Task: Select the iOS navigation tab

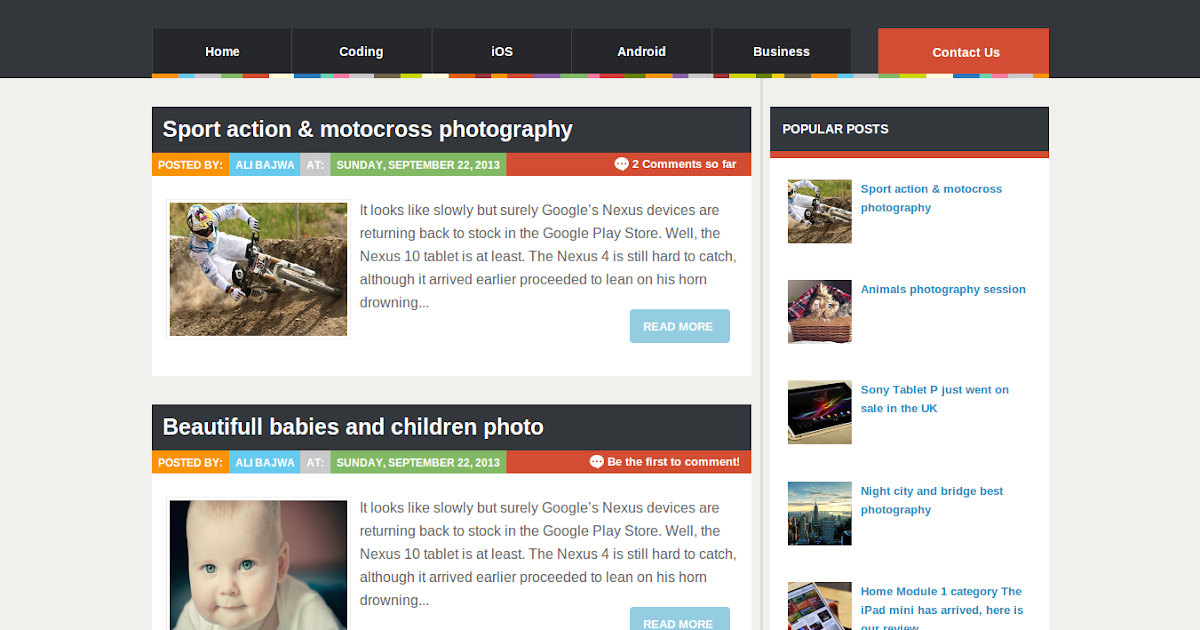Action: click(501, 51)
